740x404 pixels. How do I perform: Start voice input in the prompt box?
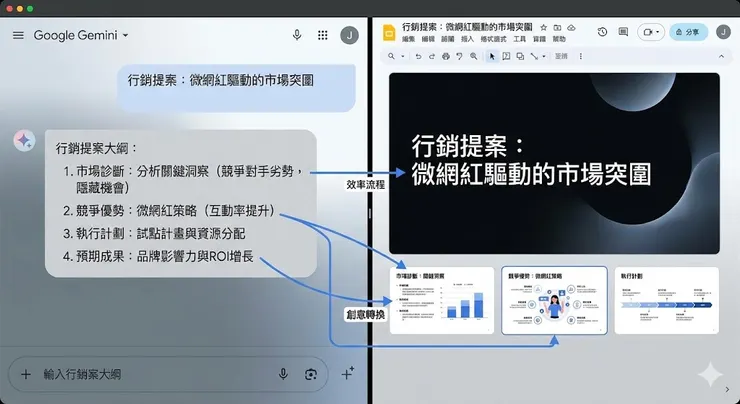tap(283, 375)
